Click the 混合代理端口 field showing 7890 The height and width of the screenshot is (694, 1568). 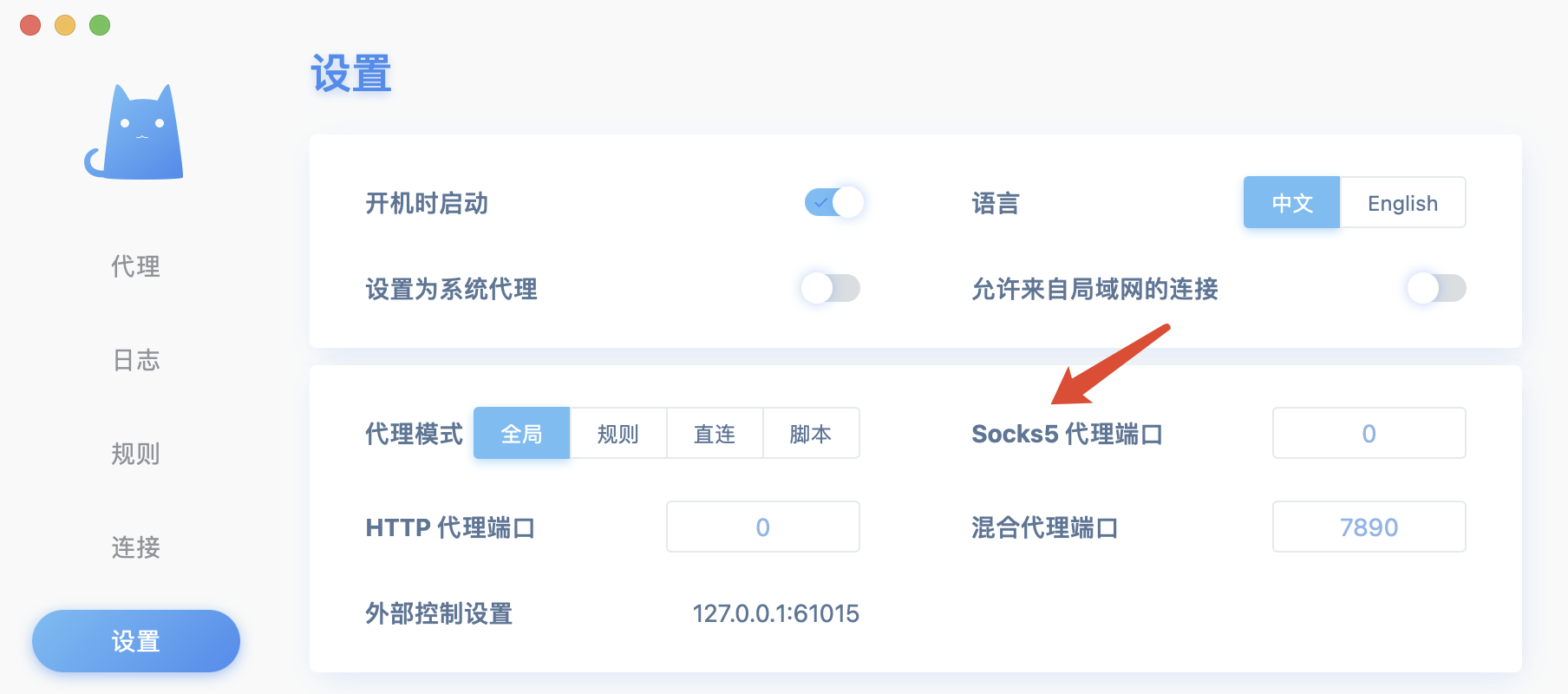pyautogui.click(x=1369, y=527)
